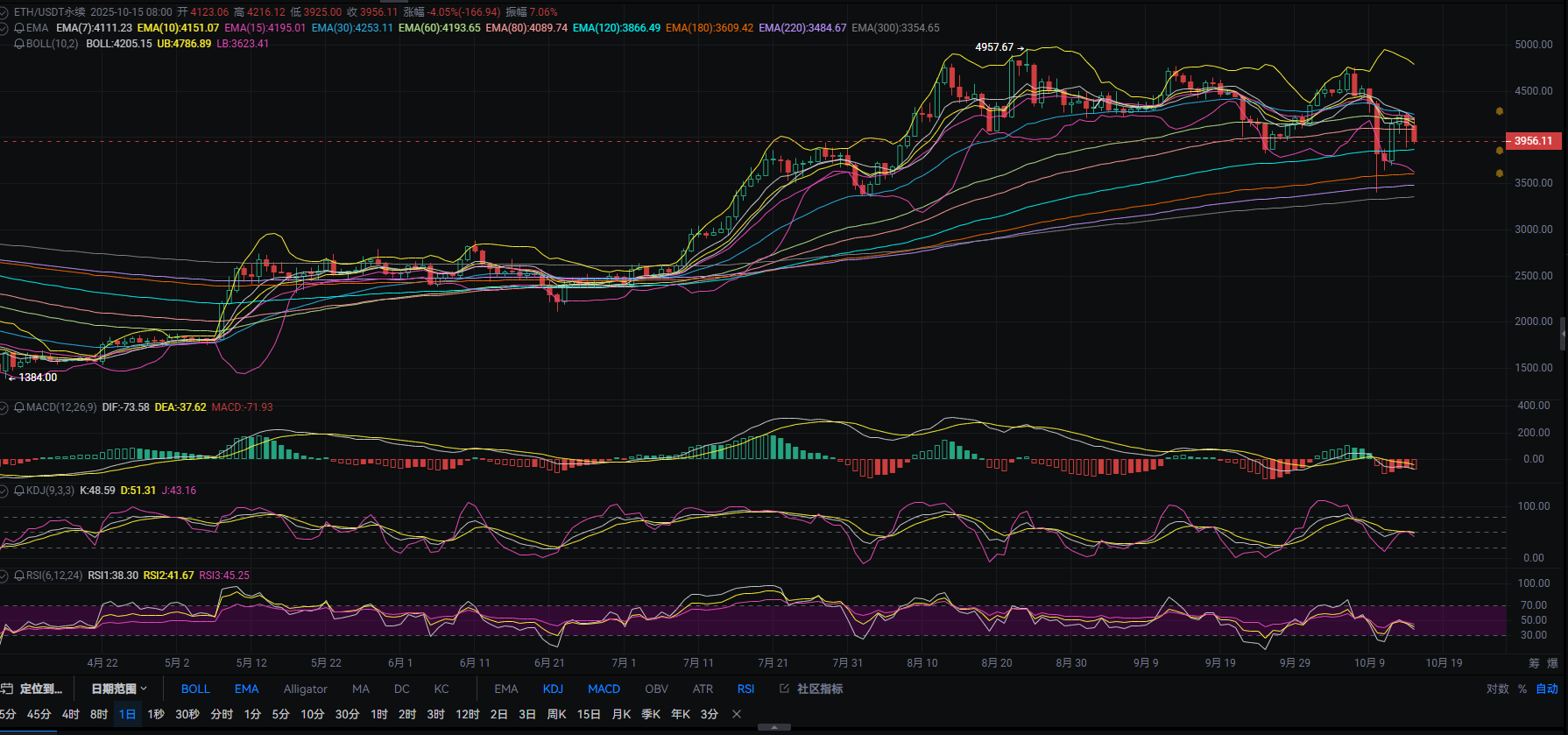Screen dimensions: 1568x735
Task: Click the 3956.11 current price label
Action: coord(1533,141)
